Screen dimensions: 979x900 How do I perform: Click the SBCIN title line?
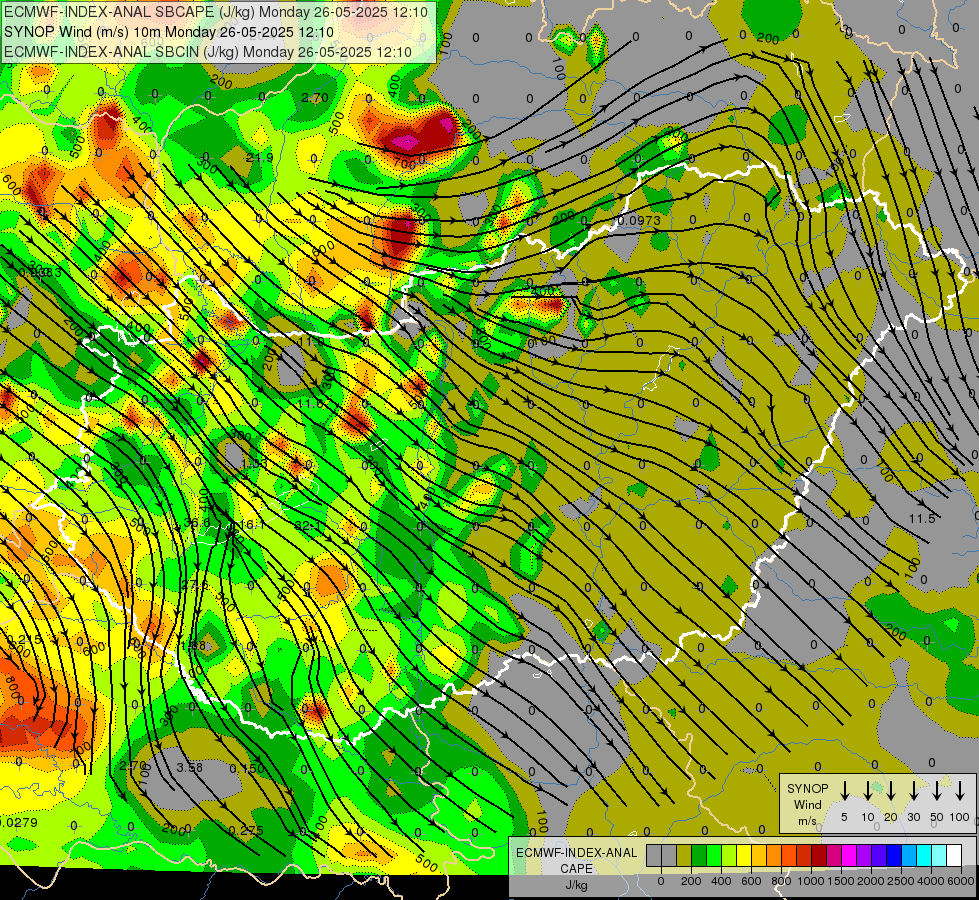pos(208,52)
